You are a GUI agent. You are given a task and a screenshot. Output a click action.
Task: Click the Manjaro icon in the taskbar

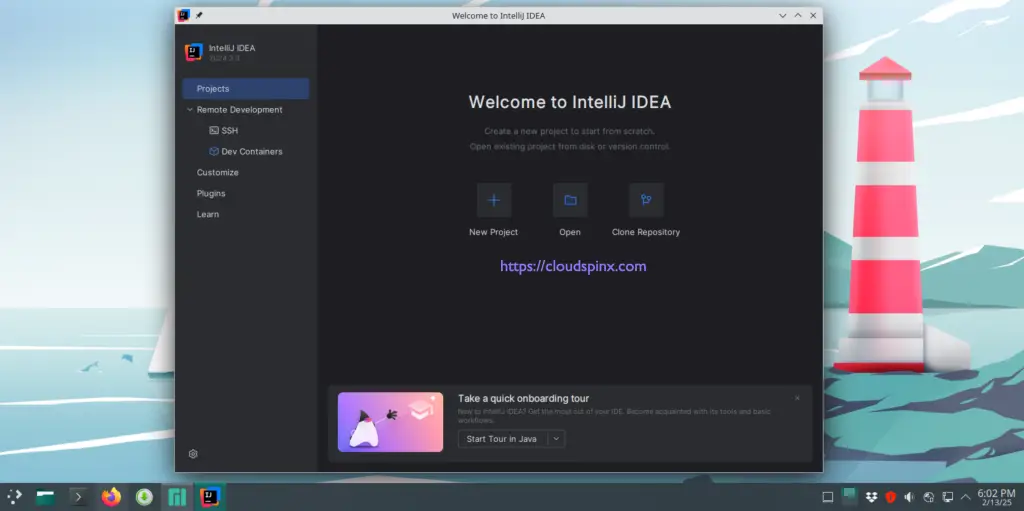178,497
